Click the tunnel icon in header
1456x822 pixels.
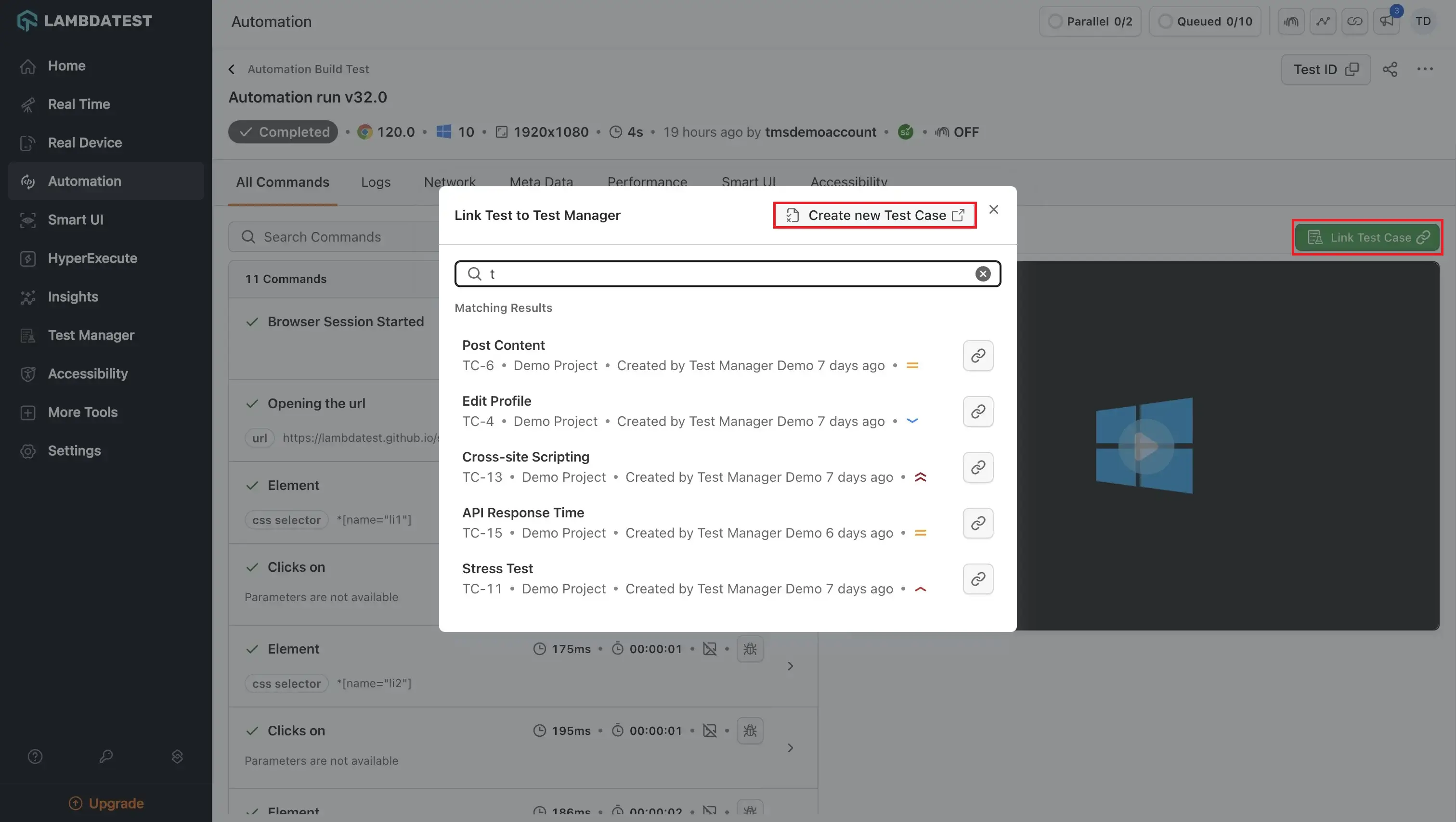click(1291, 22)
